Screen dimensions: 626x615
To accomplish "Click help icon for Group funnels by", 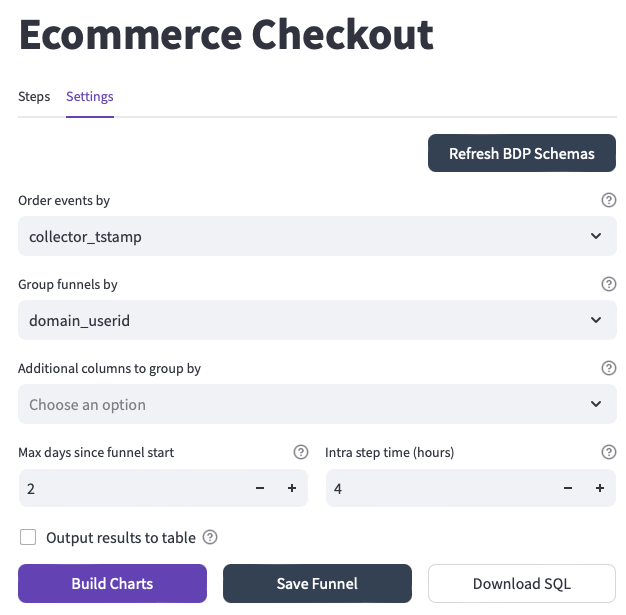I will point(608,284).
